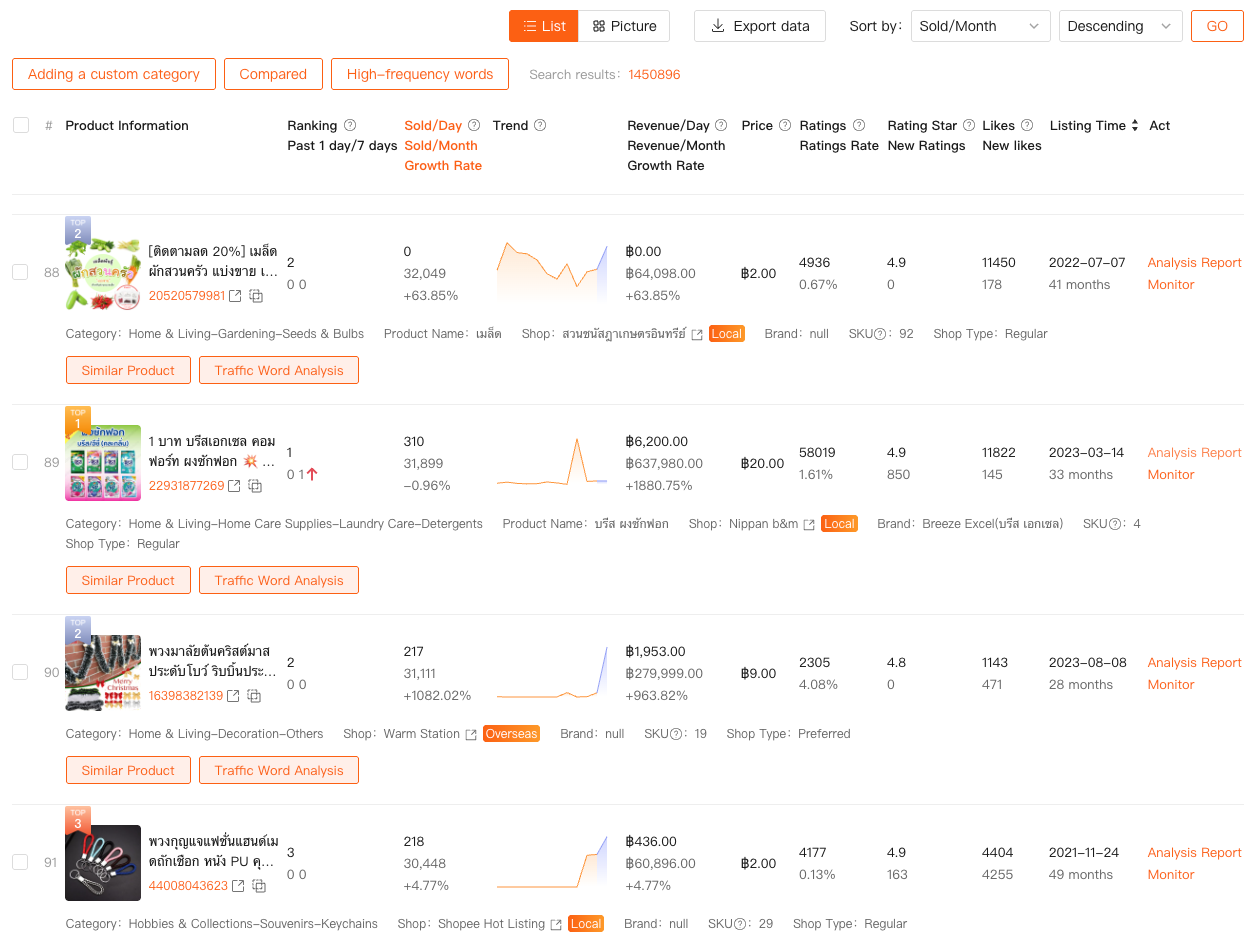Open Nippan b&m shop external link icon
The width and height of the screenshot is (1257, 944).
(809, 524)
